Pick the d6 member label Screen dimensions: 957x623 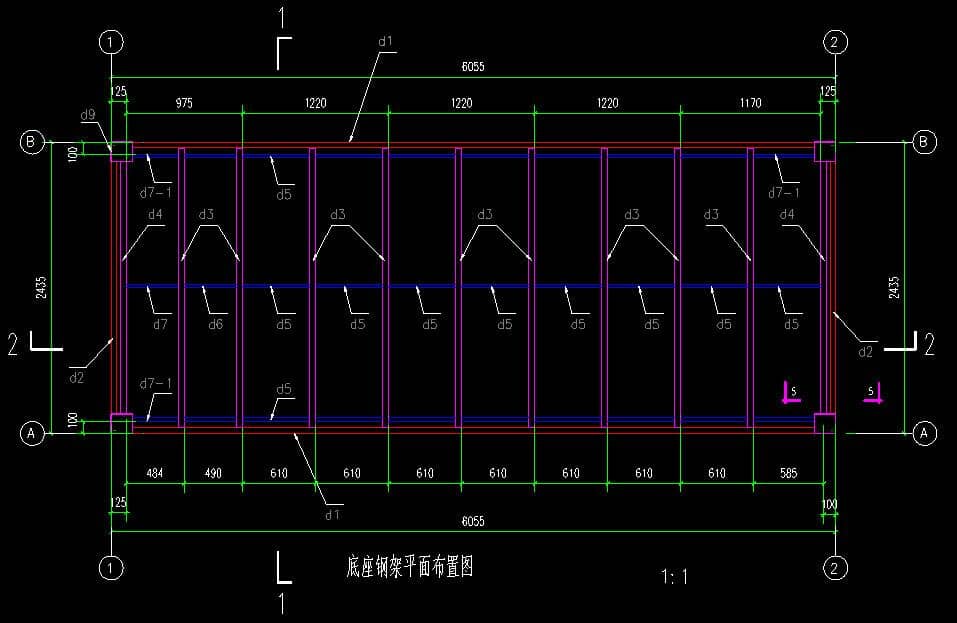(x=215, y=324)
